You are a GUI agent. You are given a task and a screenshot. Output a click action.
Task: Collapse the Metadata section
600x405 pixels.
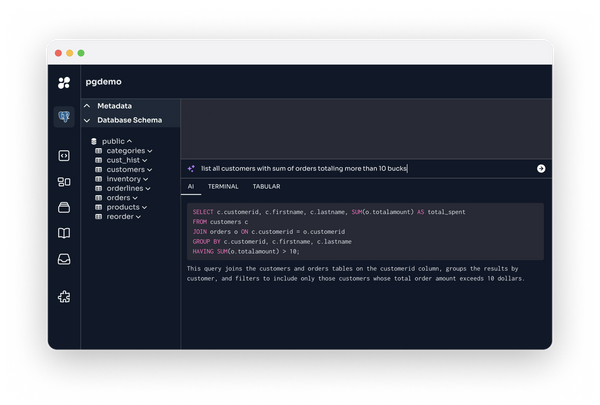point(87,106)
